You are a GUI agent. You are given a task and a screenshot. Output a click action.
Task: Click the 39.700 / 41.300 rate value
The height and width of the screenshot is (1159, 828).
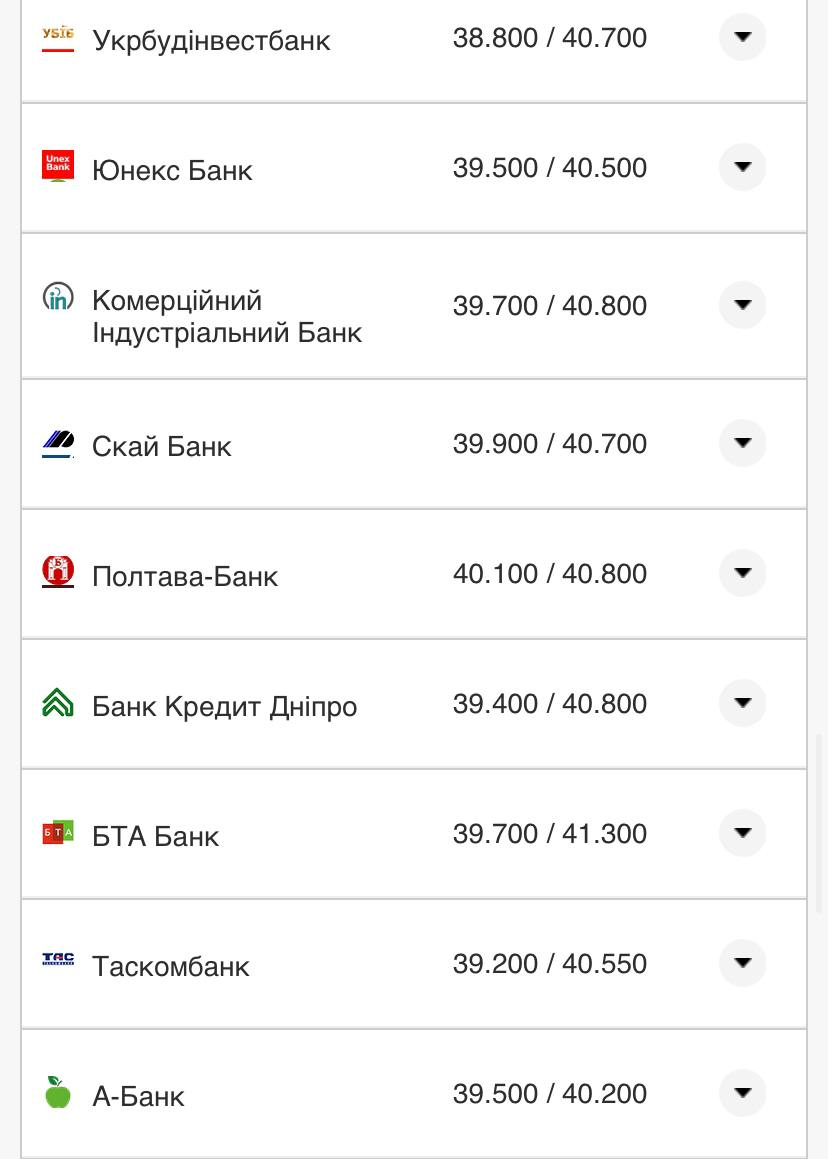[x=549, y=834]
